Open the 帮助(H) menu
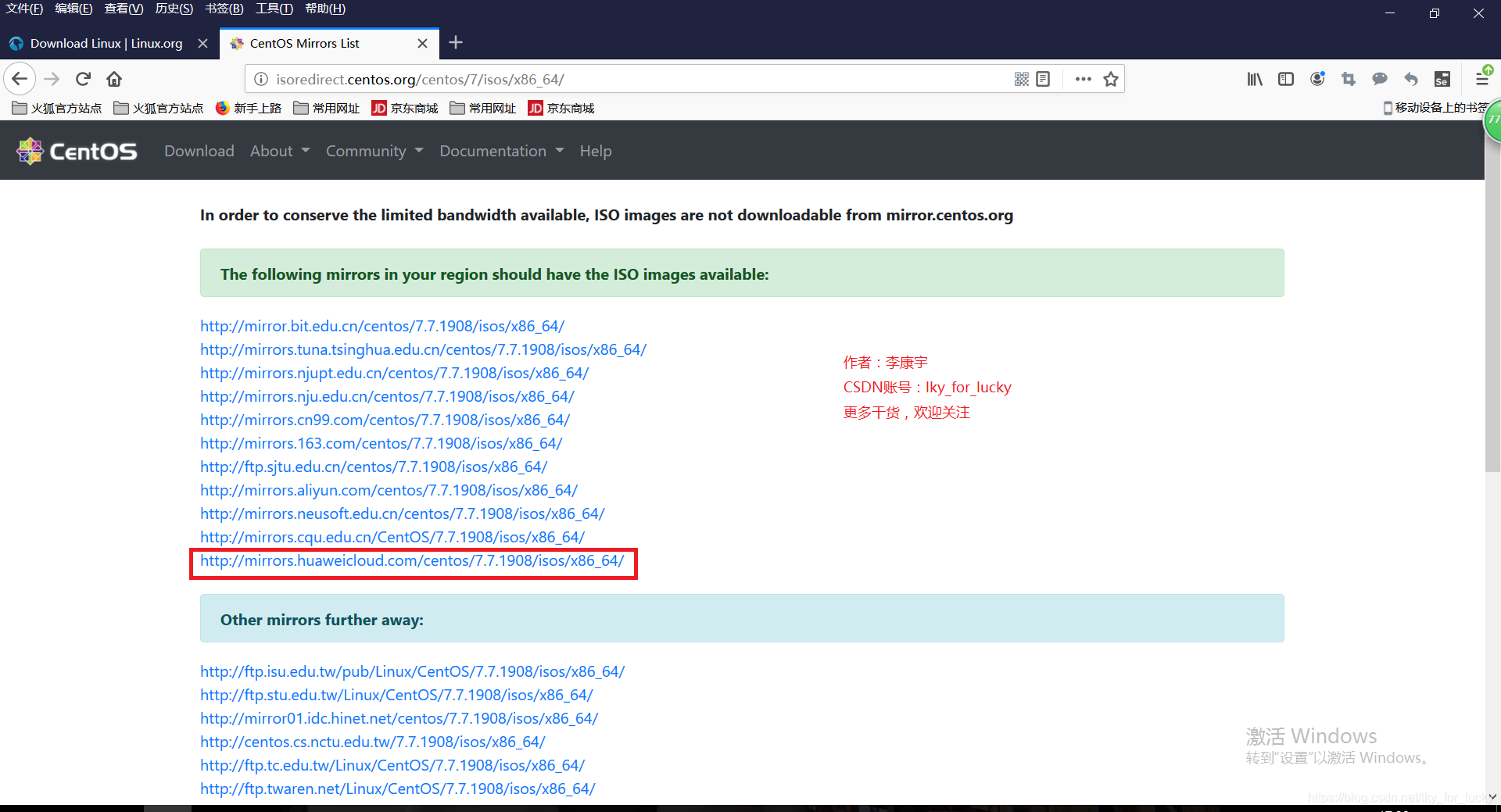This screenshot has width=1501, height=812. [x=325, y=9]
